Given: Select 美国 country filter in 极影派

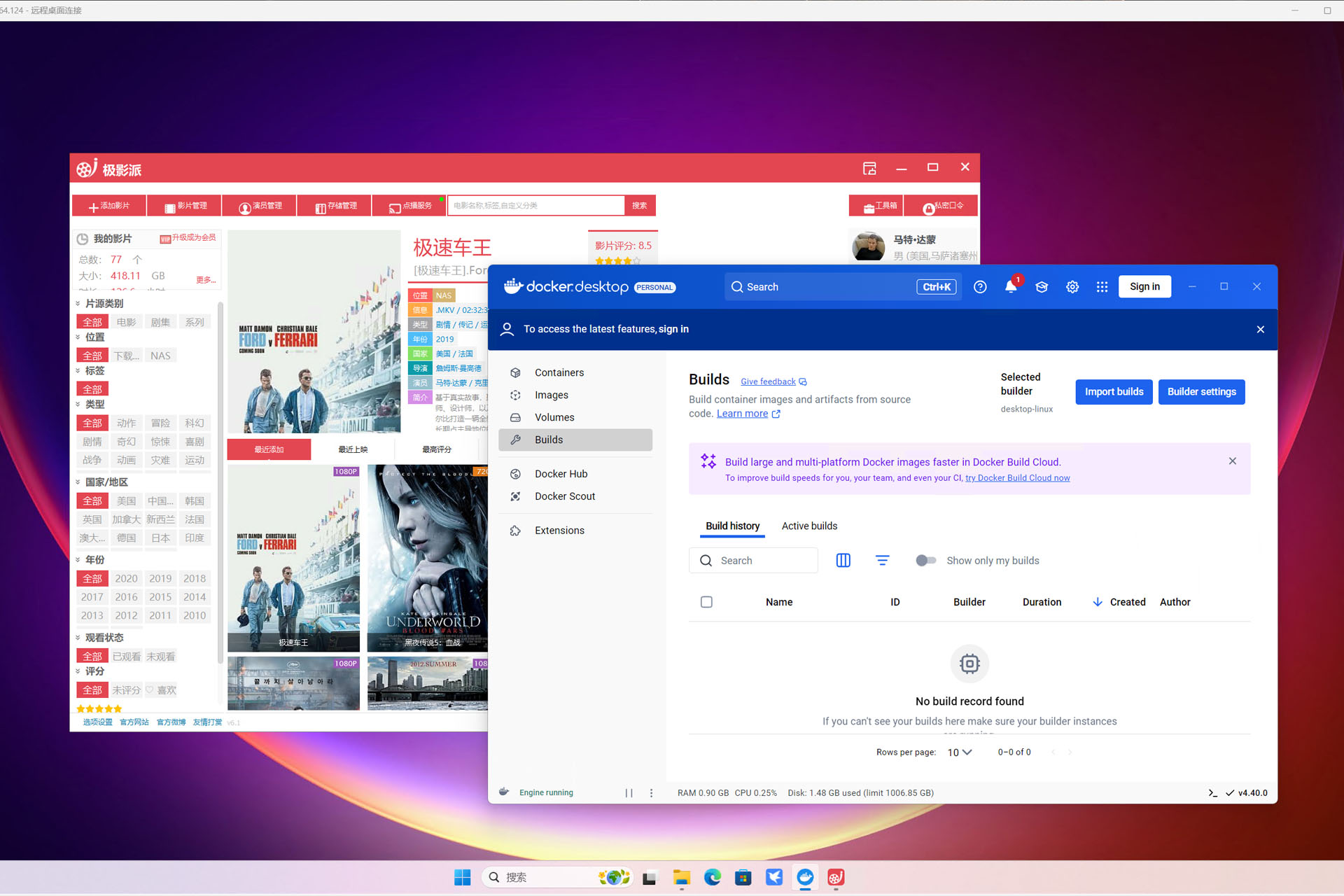Looking at the screenshot, I should click(127, 500).
